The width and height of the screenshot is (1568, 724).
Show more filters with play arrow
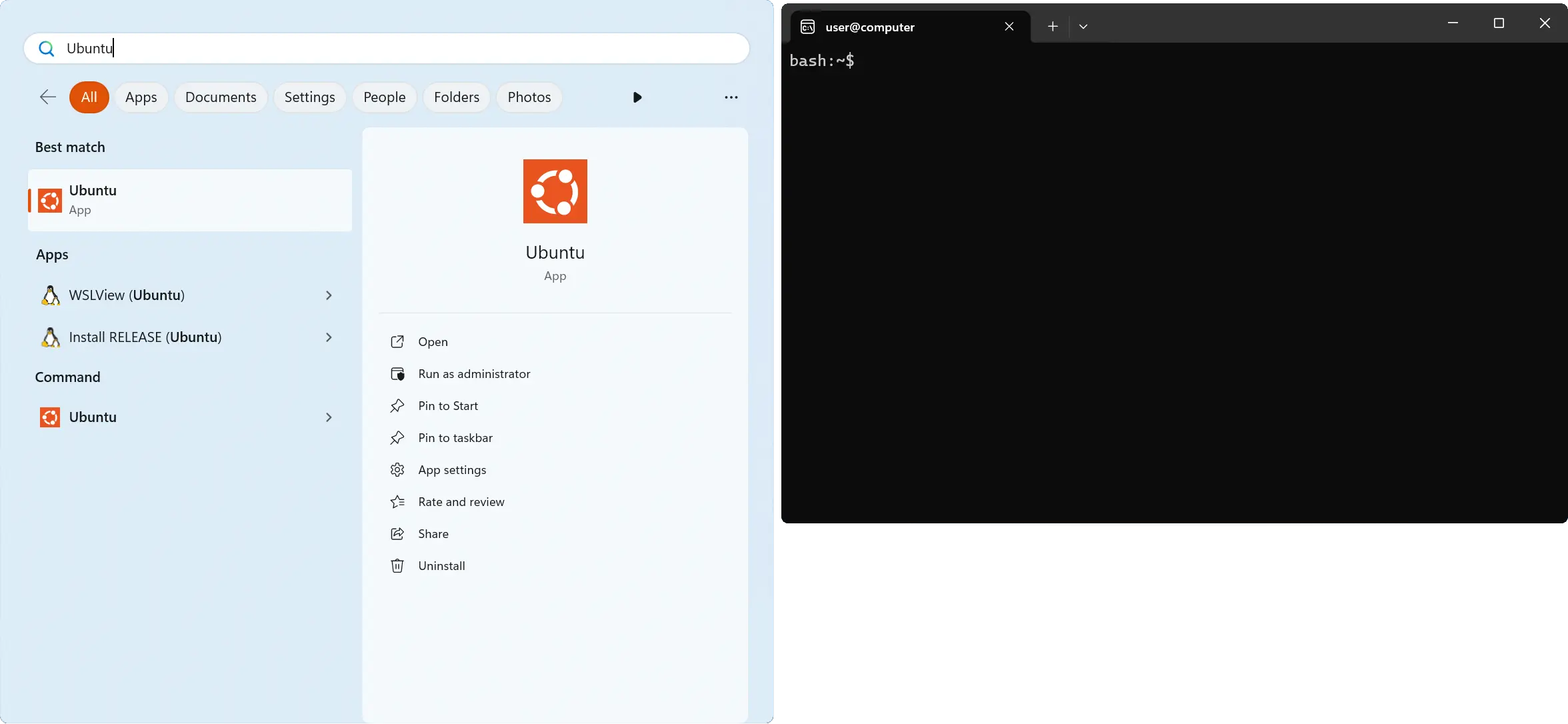(637, 97)
